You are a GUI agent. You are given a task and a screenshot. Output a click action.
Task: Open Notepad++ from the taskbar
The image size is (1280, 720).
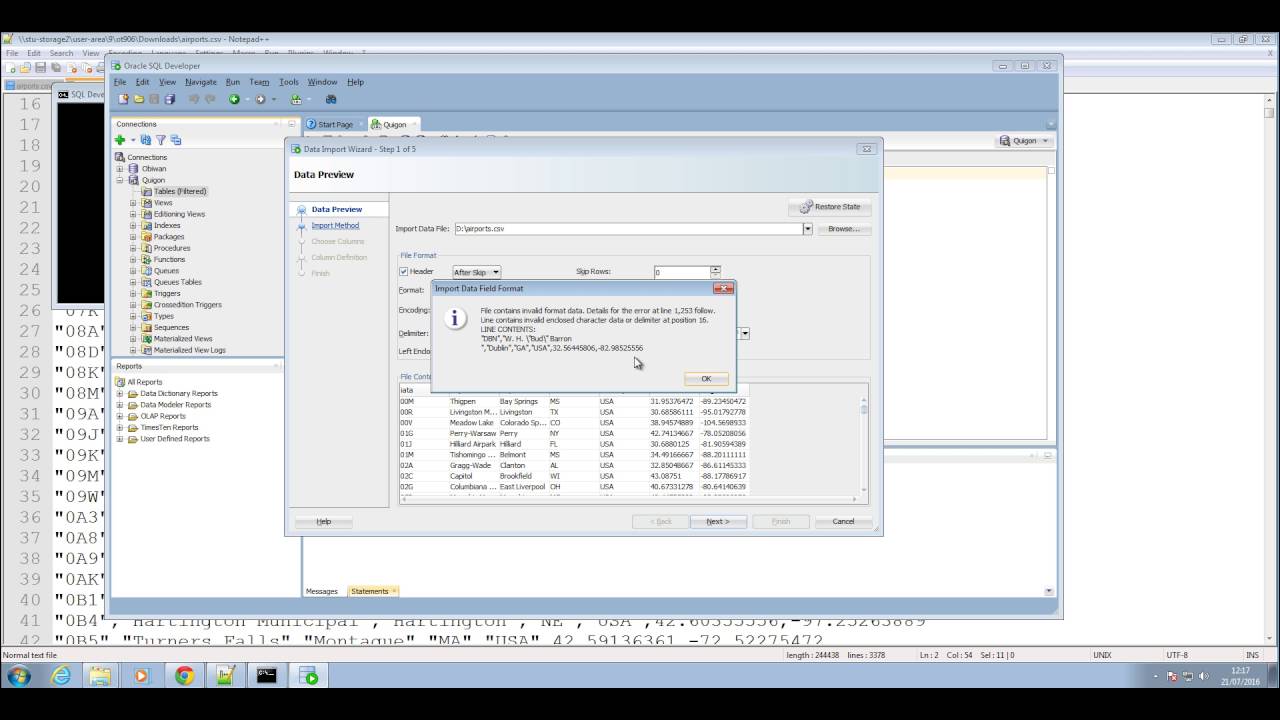[x=225, y=676]
